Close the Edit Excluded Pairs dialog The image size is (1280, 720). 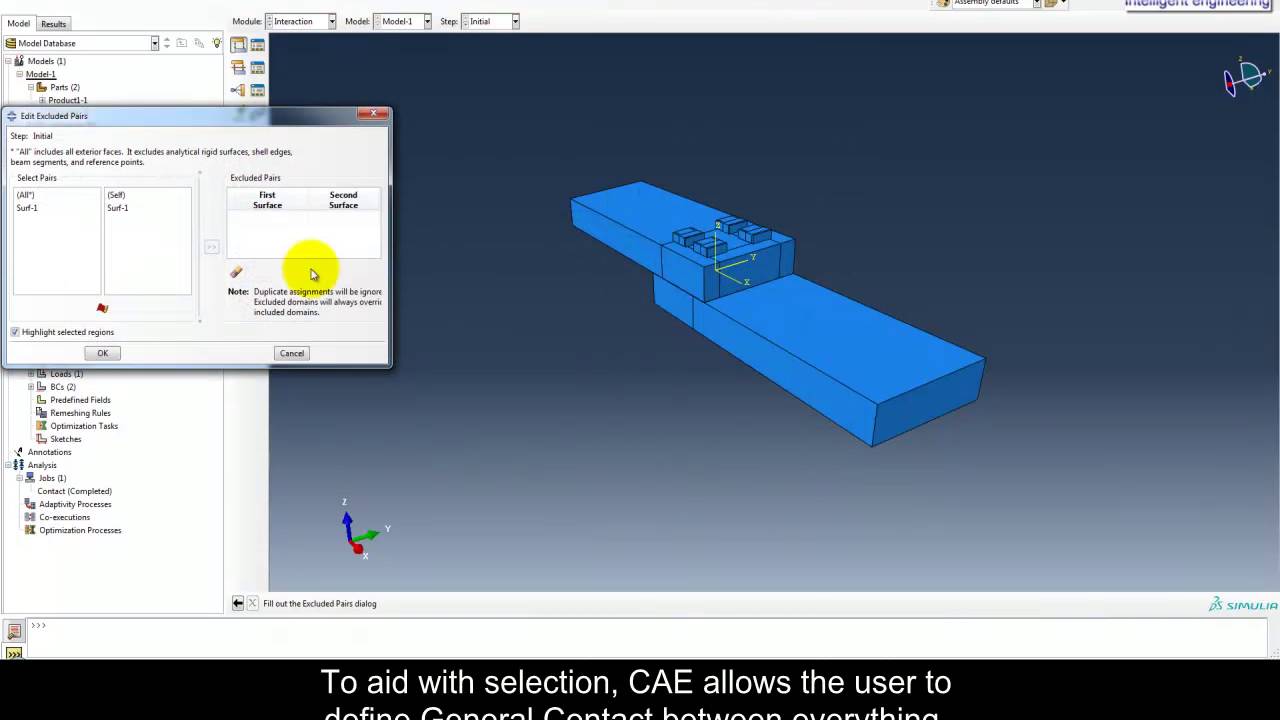coord(373,113)
